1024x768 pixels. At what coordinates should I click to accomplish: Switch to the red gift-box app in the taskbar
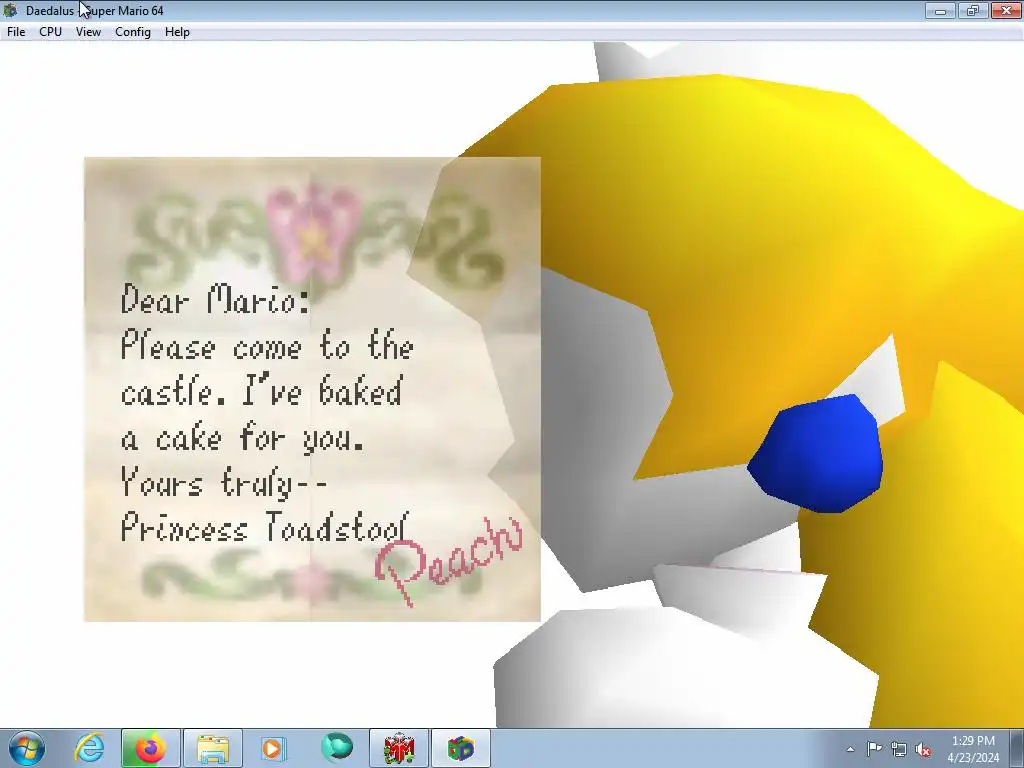point(398,748)
